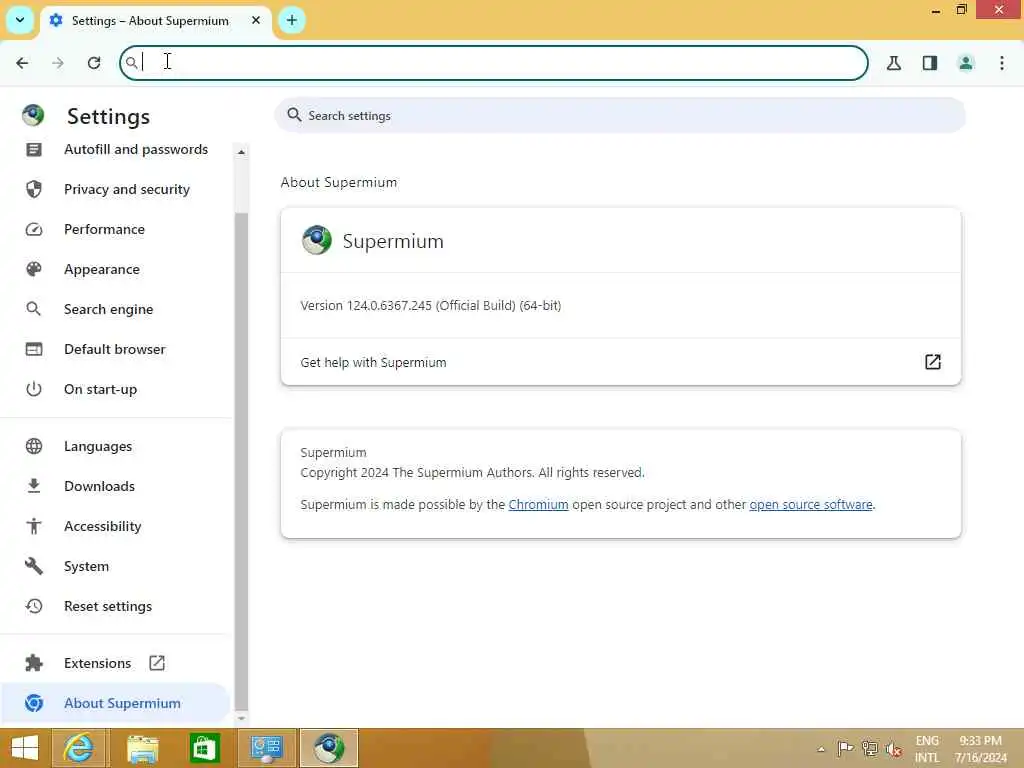This screenshot has height=768, width=1024.
Task: Click the Extensions puzzle icon
Action: [x=34, y=664]
